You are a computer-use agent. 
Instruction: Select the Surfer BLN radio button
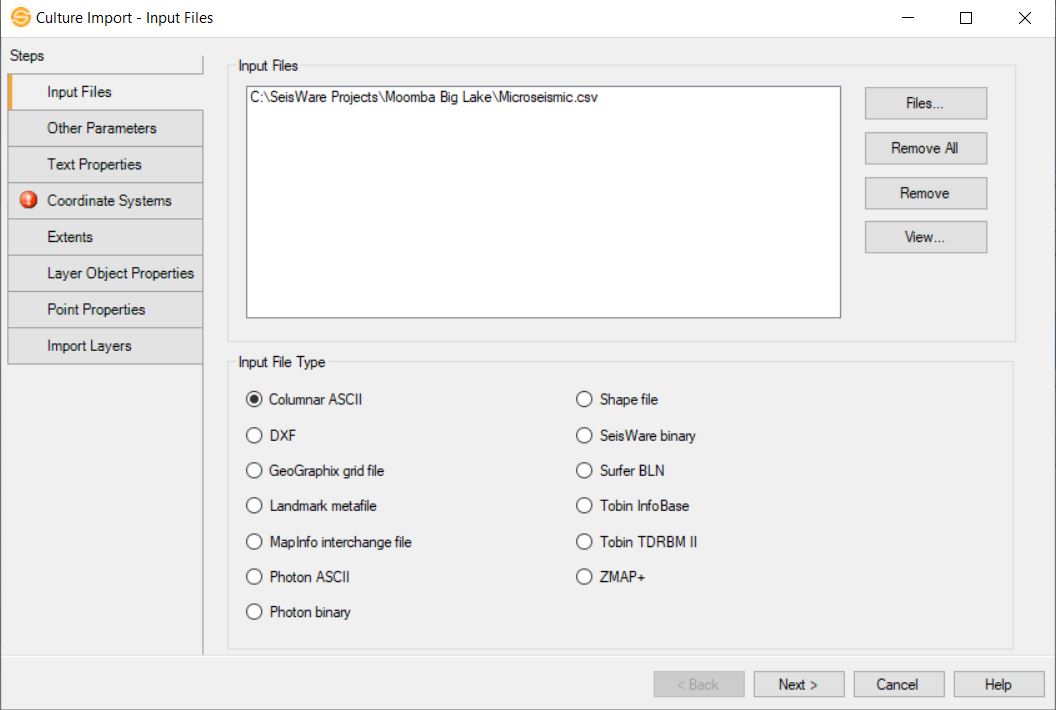585,471
